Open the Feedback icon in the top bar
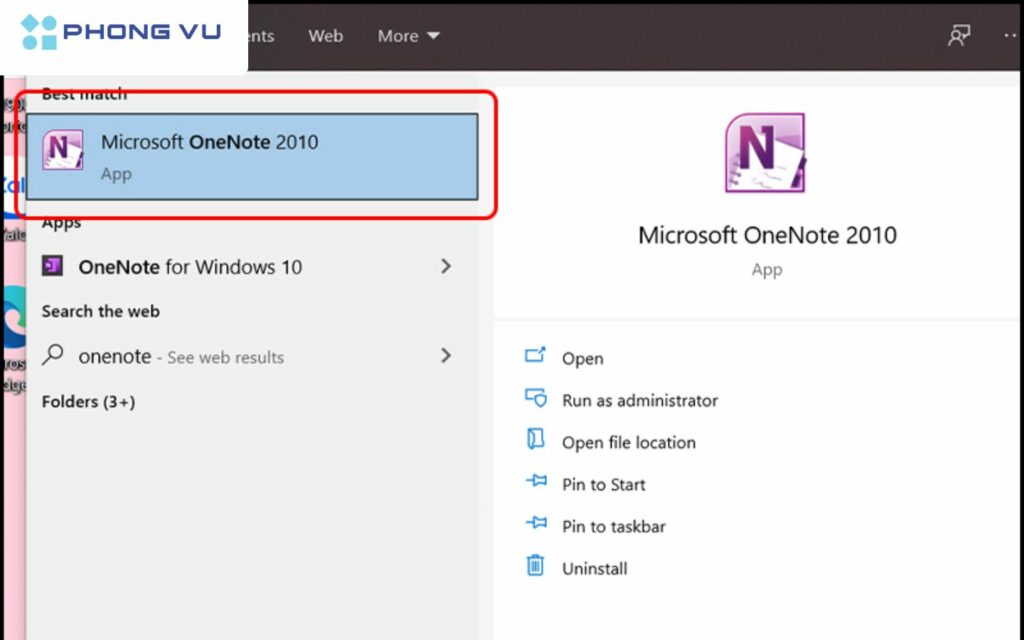 (958, 35)
